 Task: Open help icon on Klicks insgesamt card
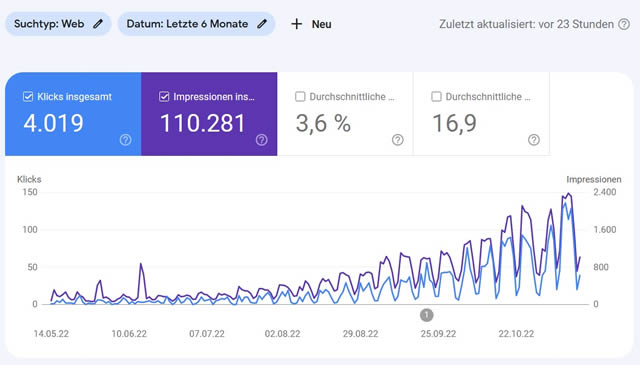(126, 140)
